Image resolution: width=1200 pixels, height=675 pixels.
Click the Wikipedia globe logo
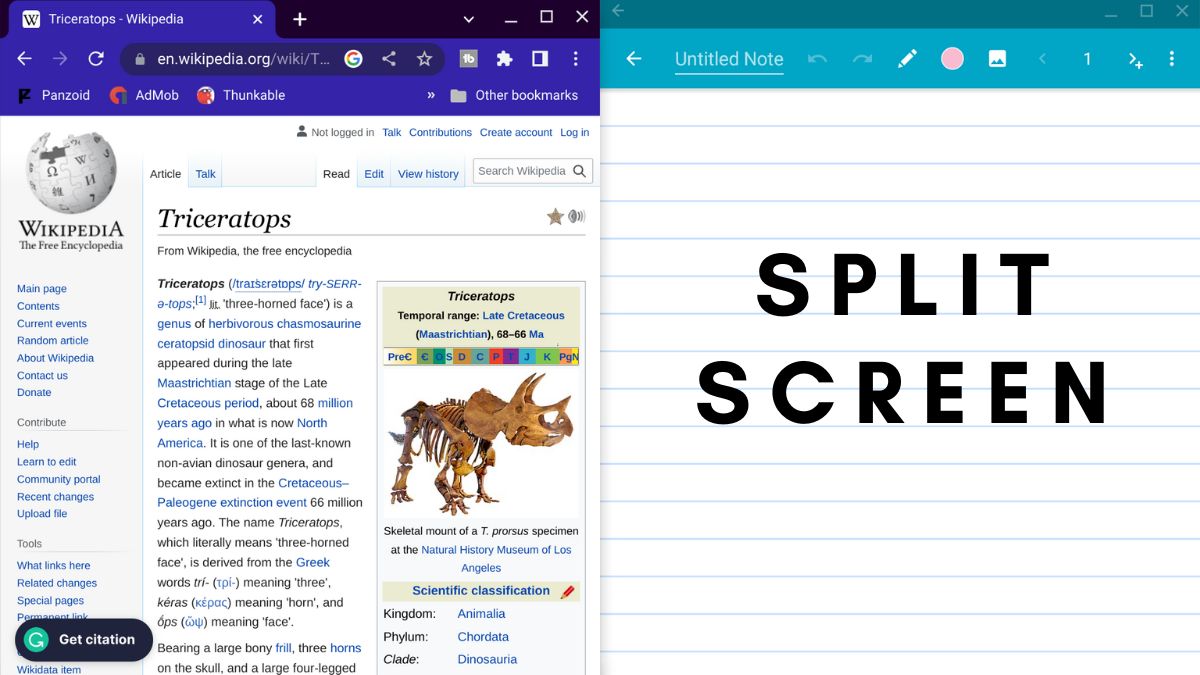pyautogui.click(x=71, y=172)
